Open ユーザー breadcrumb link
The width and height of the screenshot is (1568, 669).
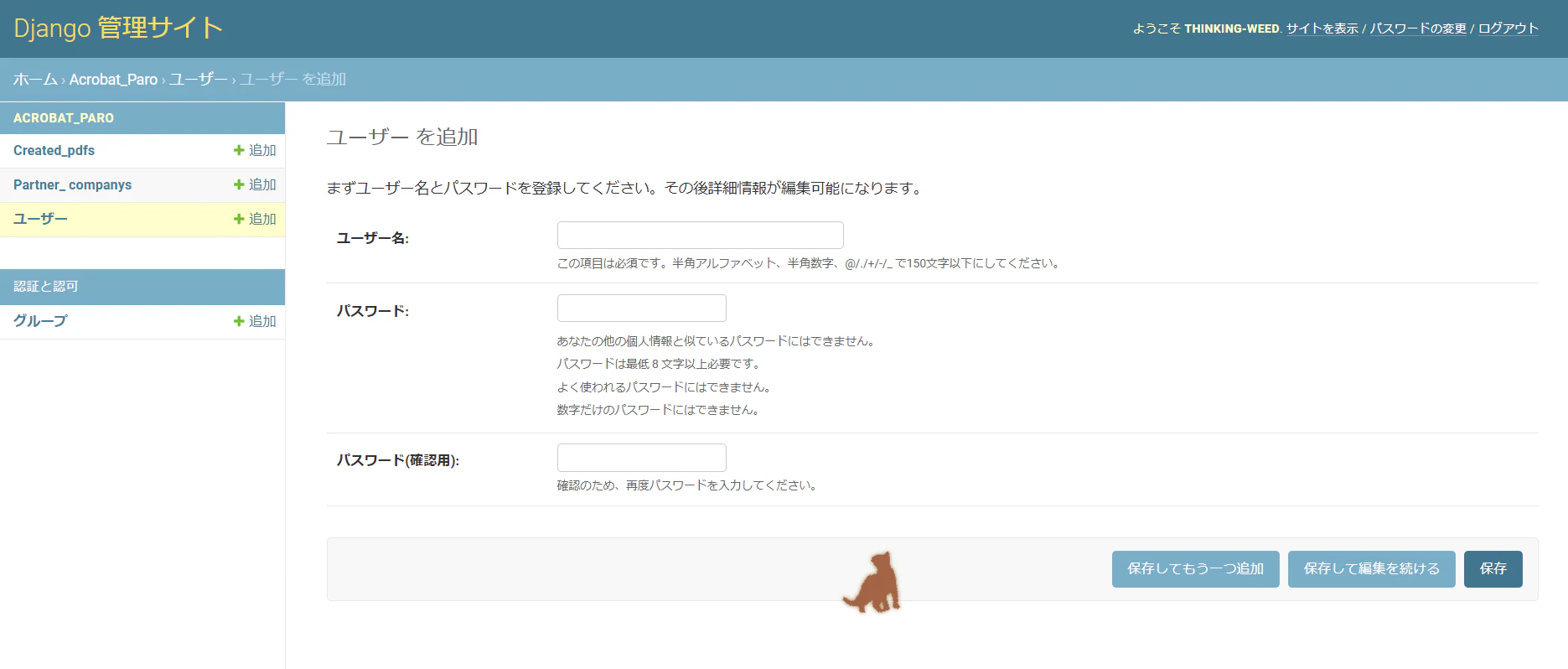[198, 80]
